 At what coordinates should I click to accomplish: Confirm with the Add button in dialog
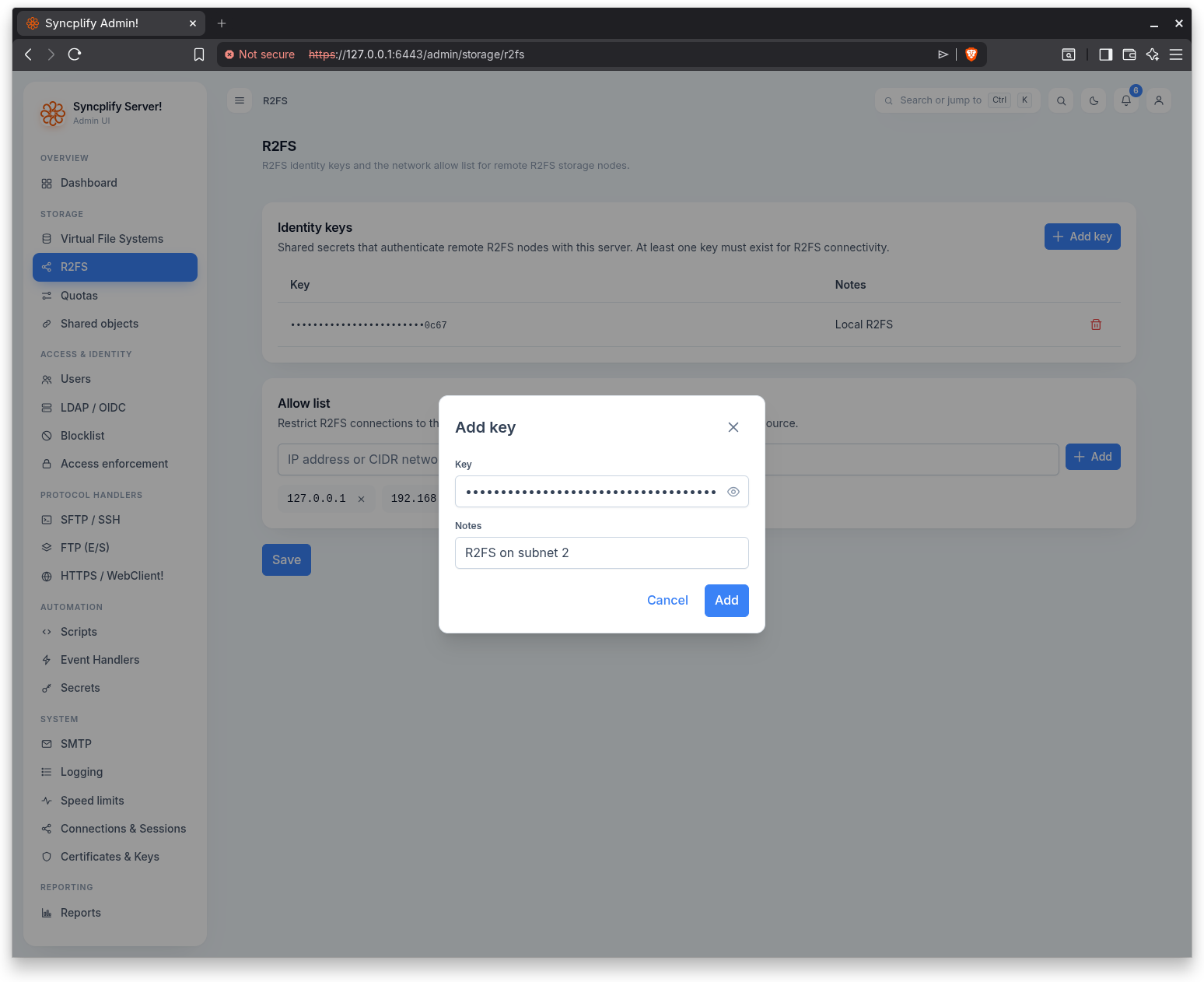pyautogui.click(x=726, y=600)
